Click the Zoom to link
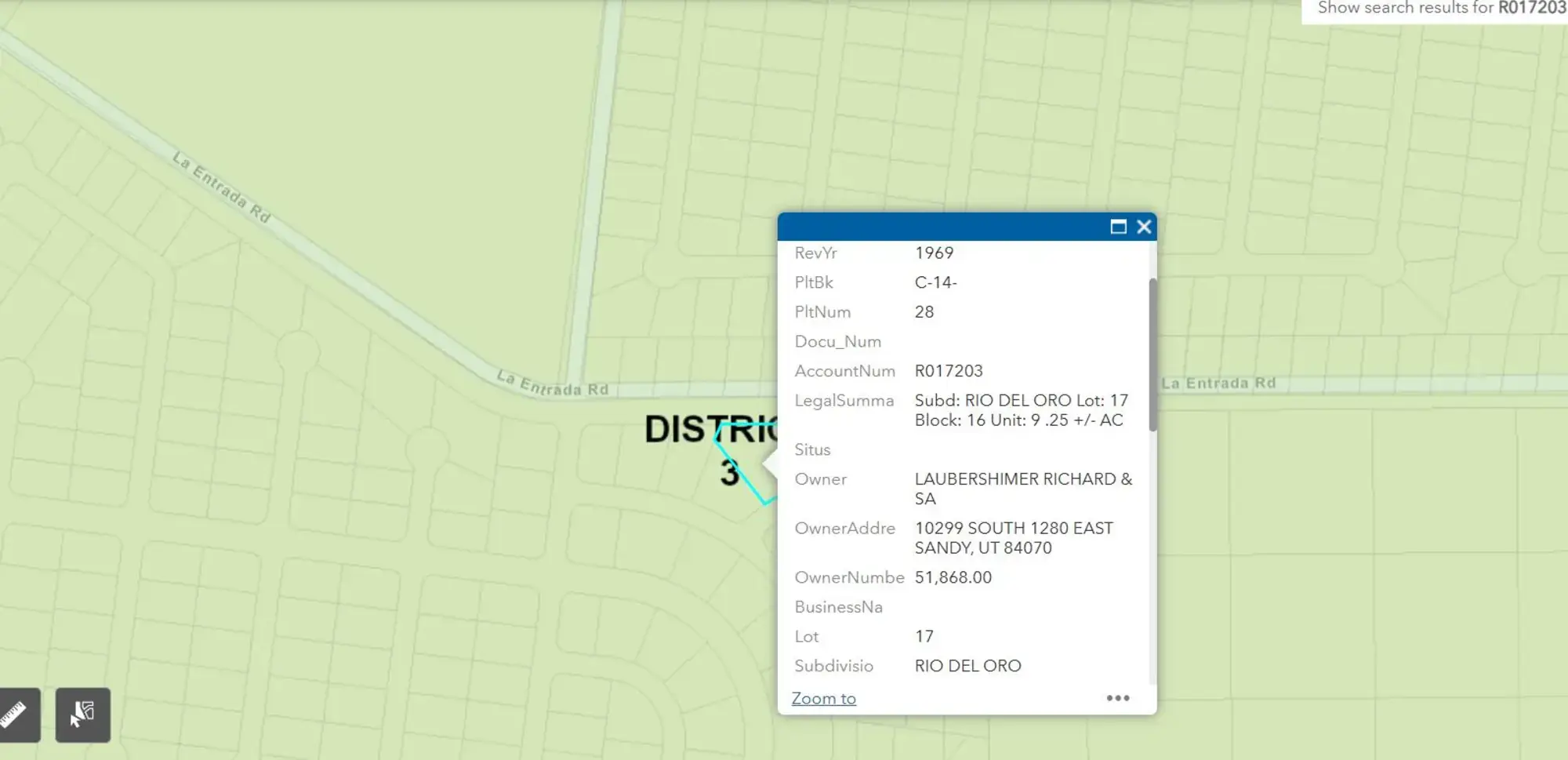Image resolution: width=1568 pixels, height=760 pixels. 823,698
